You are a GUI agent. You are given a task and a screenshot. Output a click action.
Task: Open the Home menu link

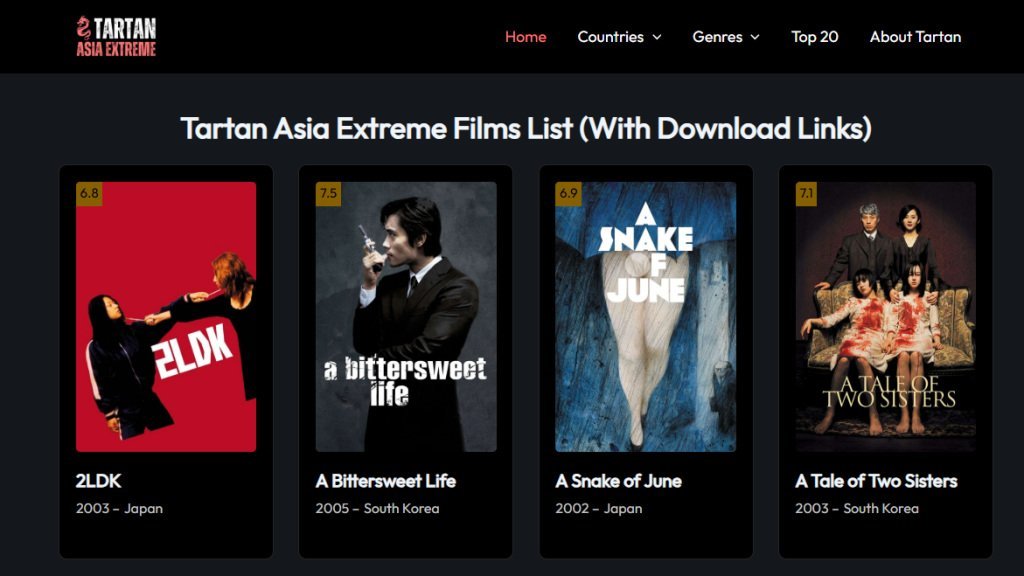pyautogui.click(x=525, y=37)
